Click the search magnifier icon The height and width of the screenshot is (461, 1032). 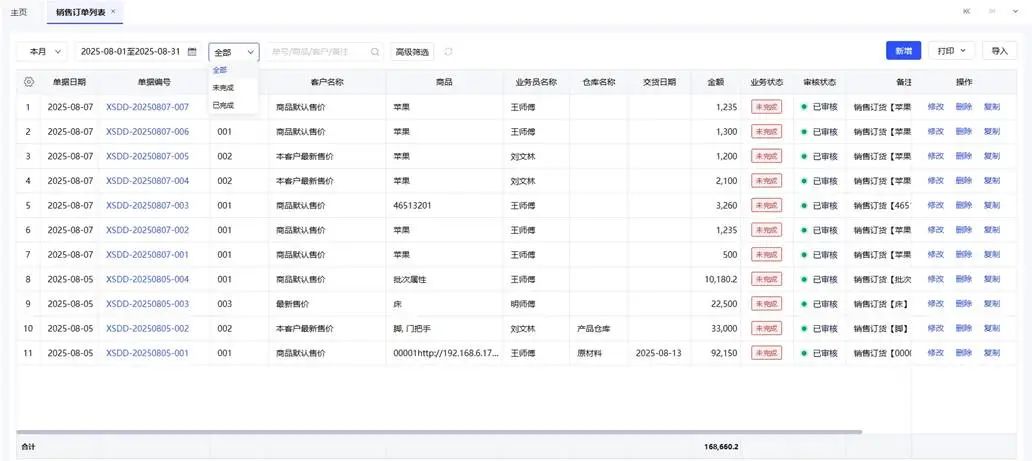click(375, 51)
